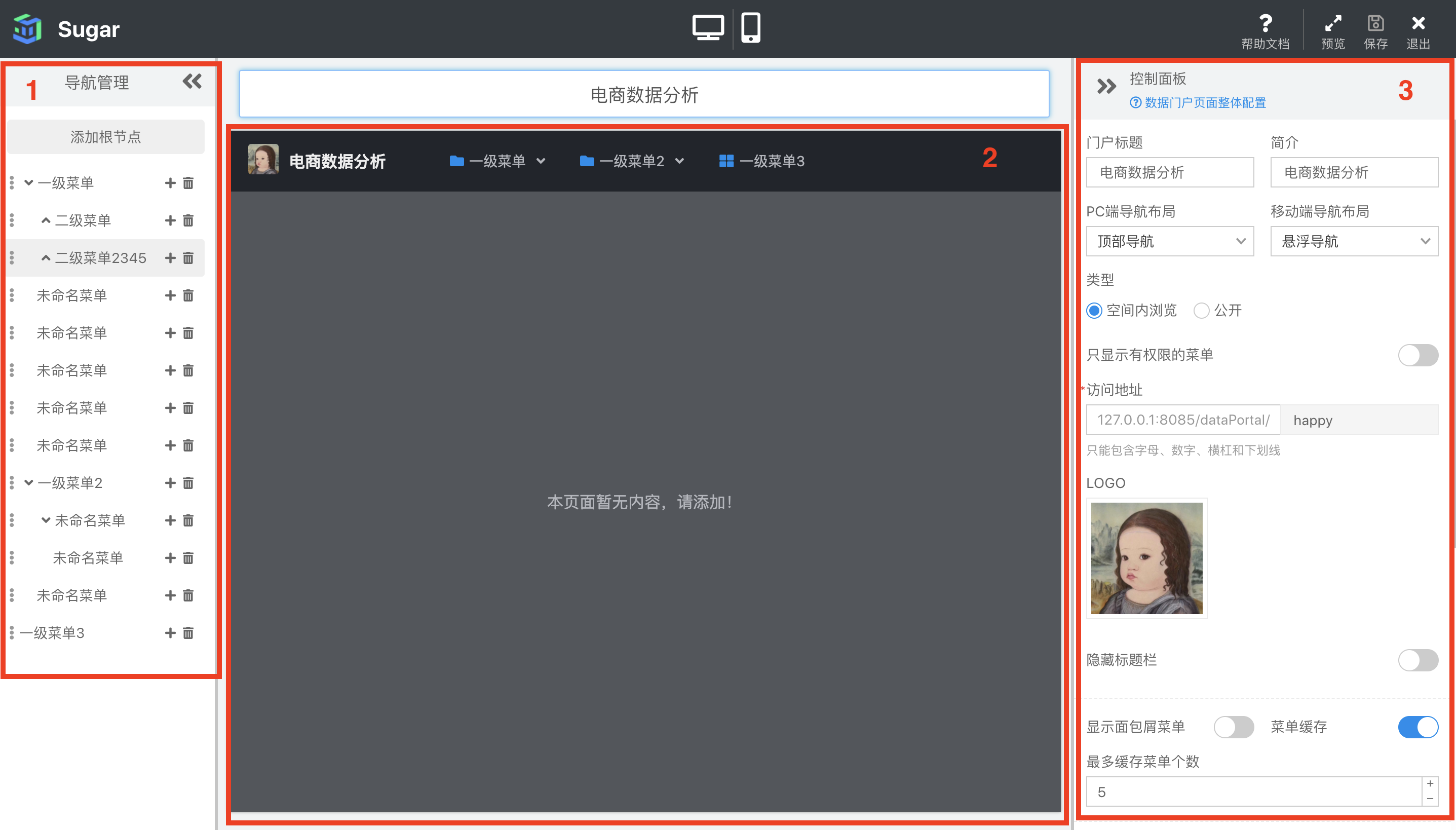
Task: Click the 电商数据分析 page title box
Action: [644, 94]
